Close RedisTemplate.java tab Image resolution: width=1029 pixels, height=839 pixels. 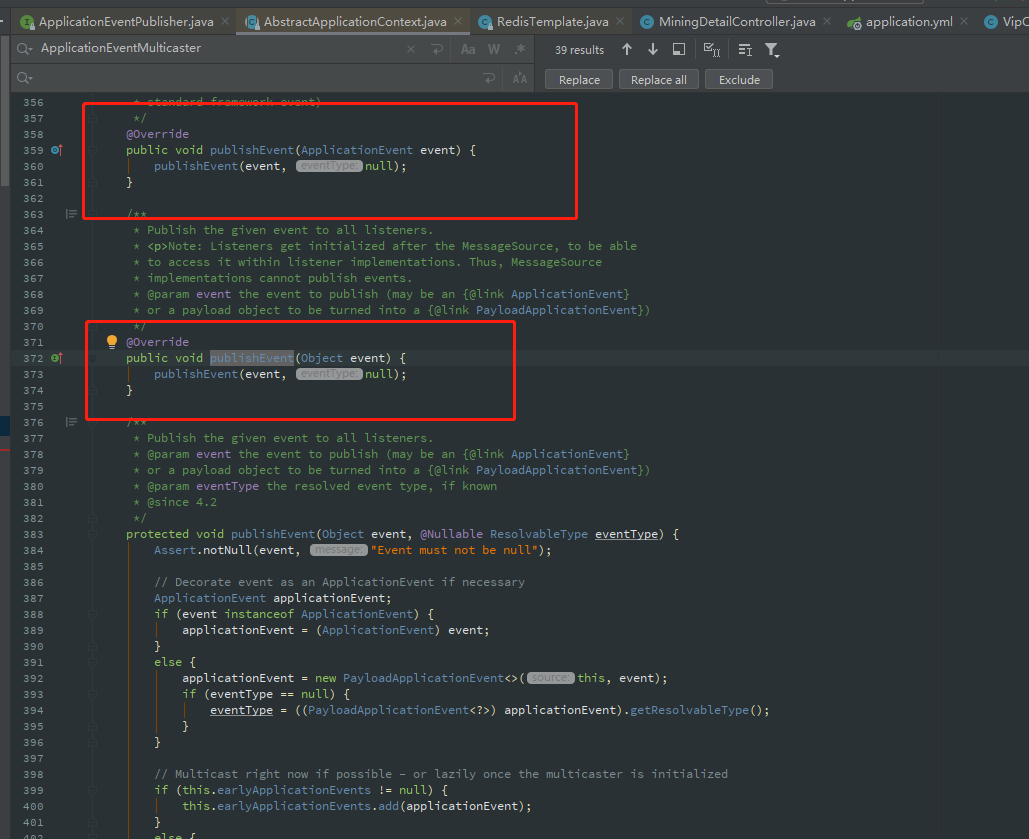pyautogui.click(x=620, y=22)
